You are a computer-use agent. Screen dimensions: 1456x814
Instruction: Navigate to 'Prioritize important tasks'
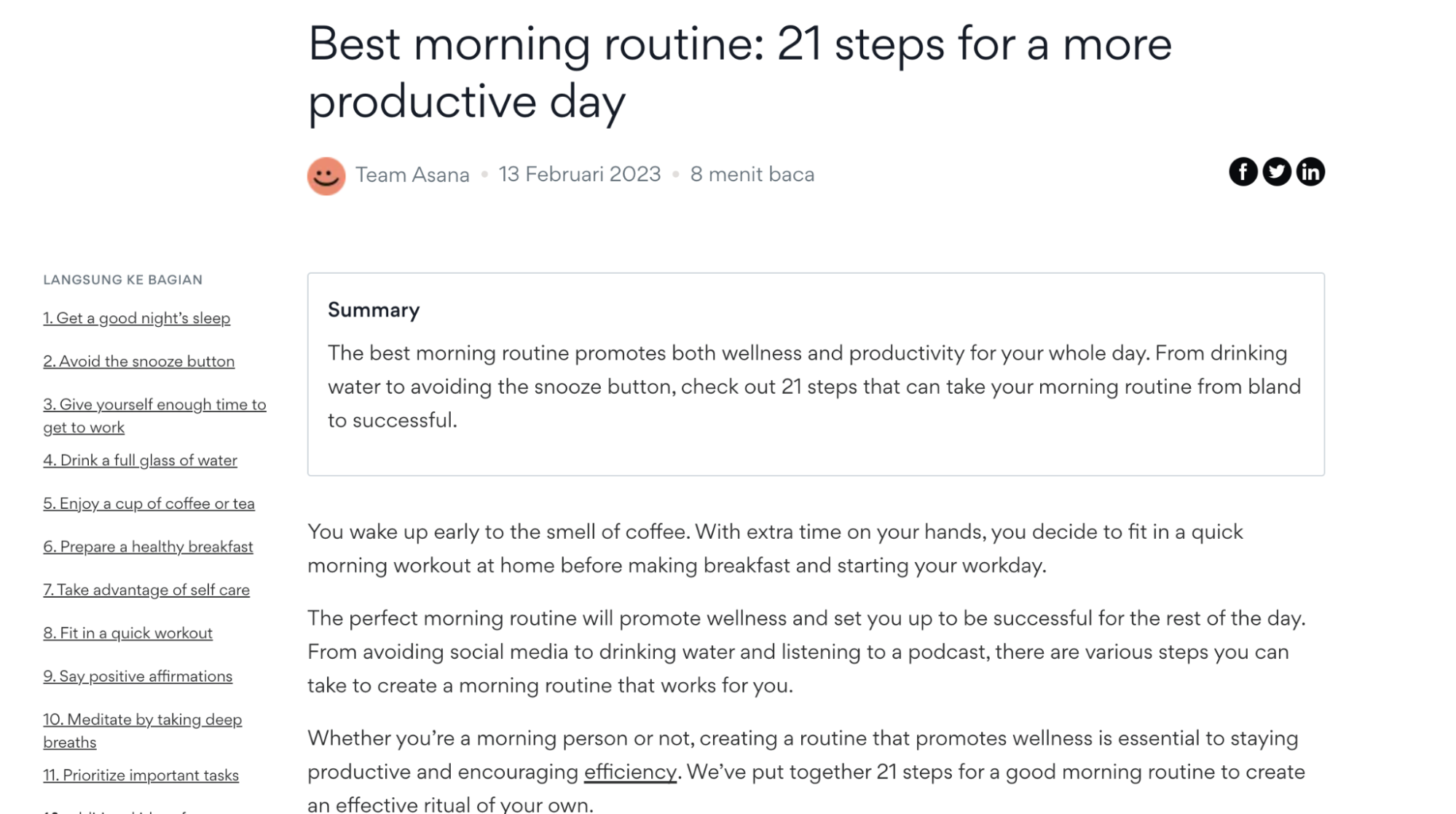[140, 774]
